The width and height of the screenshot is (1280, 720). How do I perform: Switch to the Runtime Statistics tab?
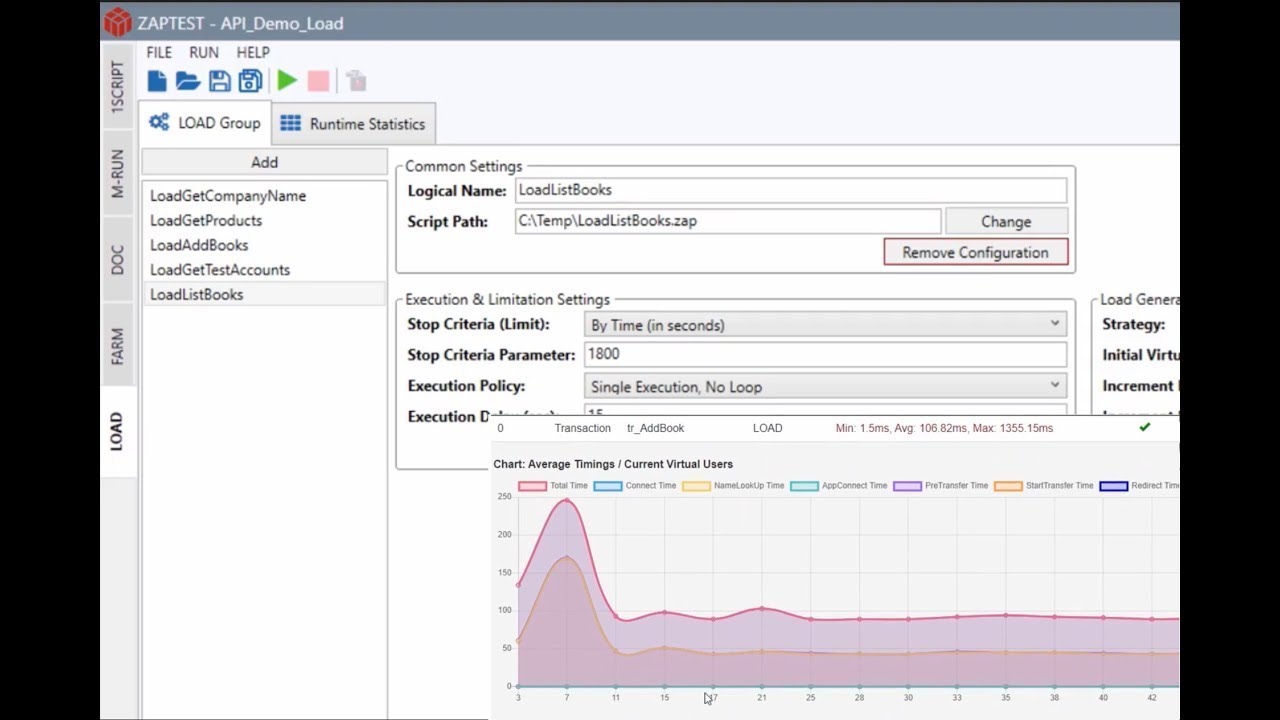point(354,124)
